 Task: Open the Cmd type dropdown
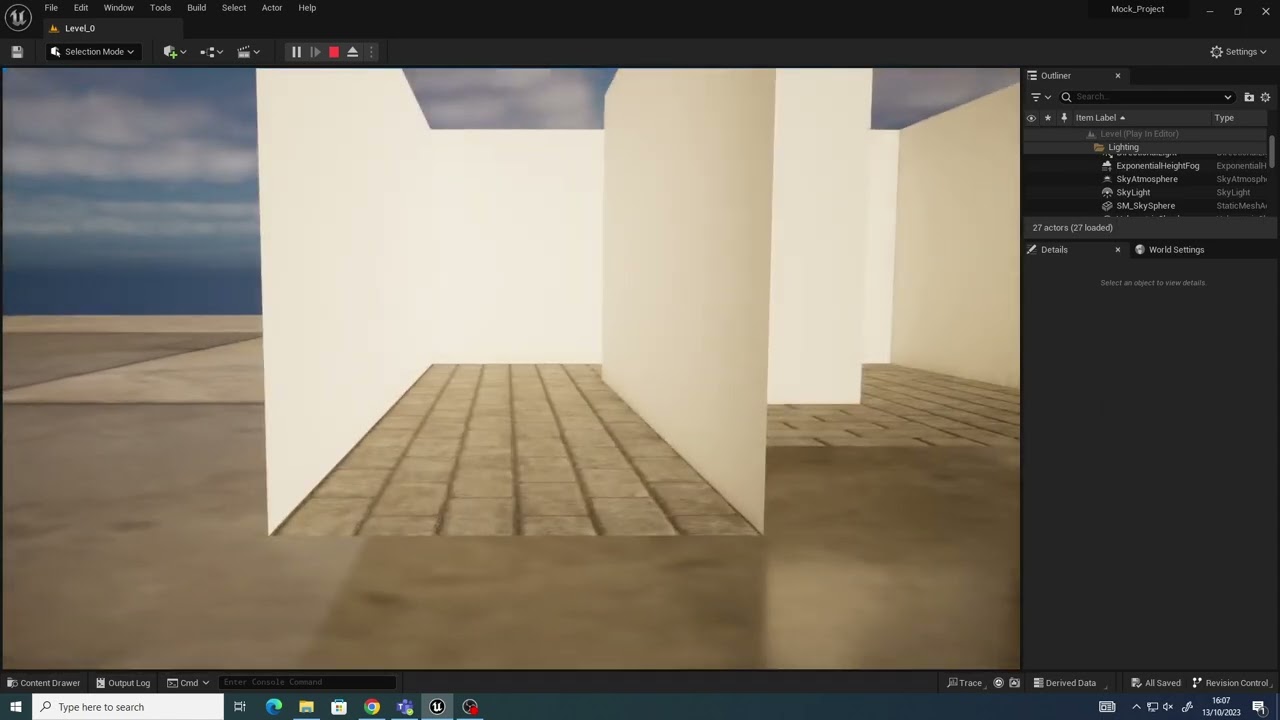coord(188,683)
